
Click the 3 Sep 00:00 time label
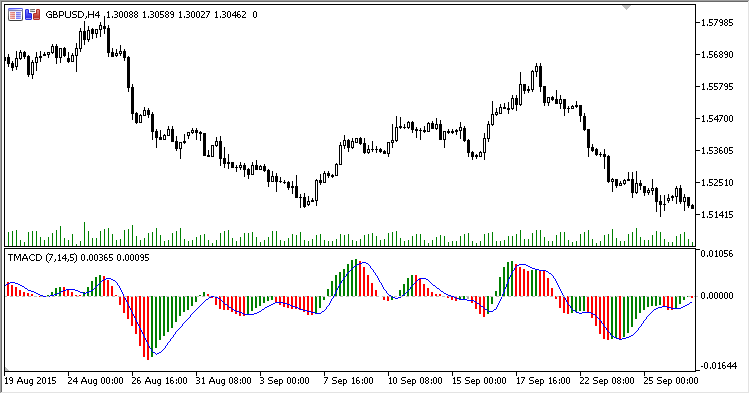[x=285, y=381]
